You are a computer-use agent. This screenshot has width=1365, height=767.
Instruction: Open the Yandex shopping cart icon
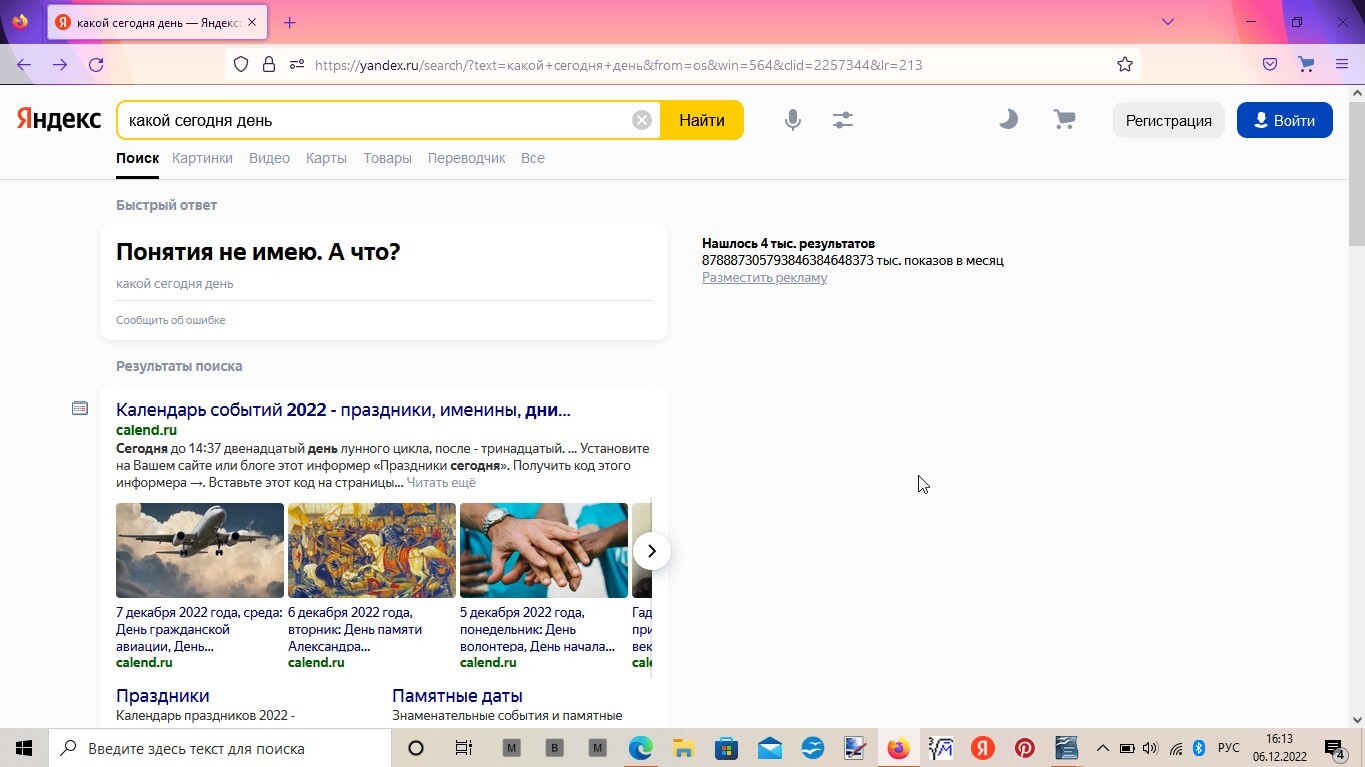coord(1065,120)
